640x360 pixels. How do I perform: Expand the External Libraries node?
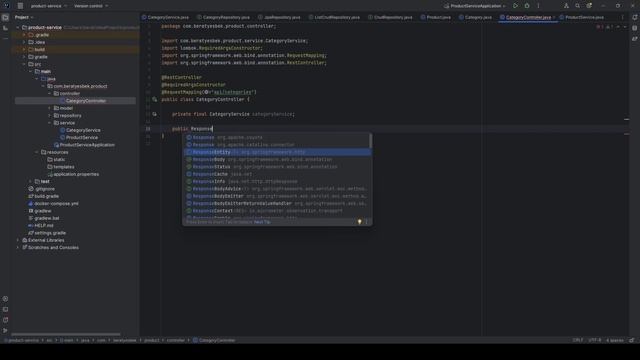pyautogui.click(x=18, y=240)
